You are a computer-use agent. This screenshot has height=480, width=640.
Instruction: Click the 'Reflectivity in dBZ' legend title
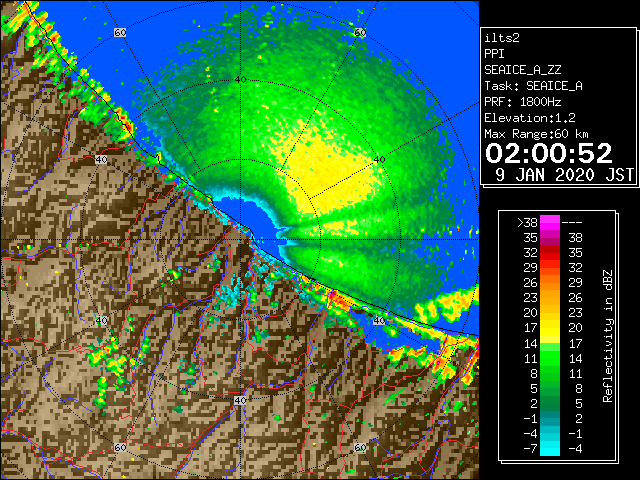coord(608,336)
